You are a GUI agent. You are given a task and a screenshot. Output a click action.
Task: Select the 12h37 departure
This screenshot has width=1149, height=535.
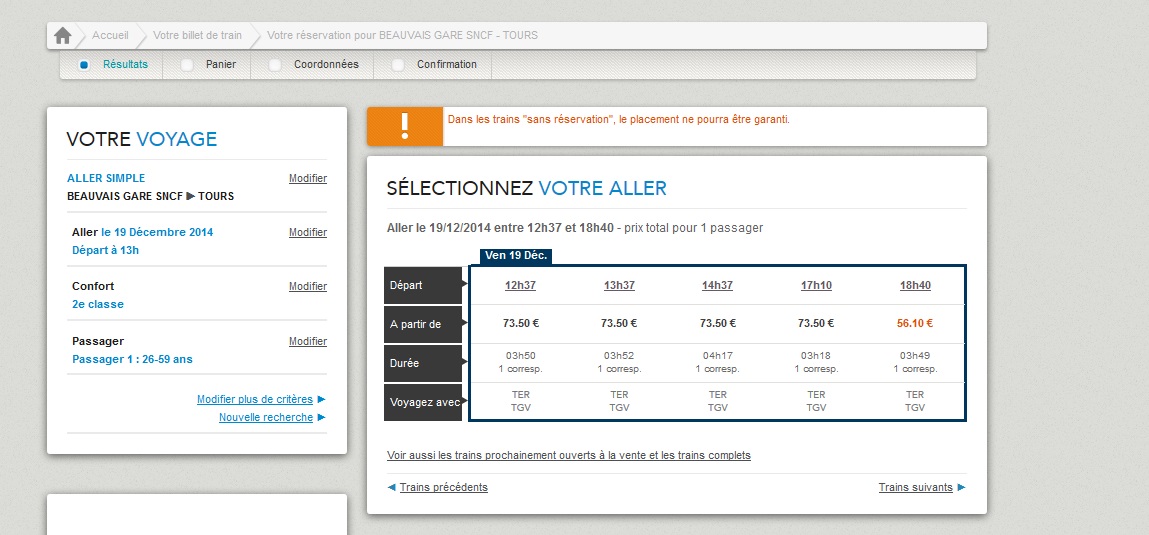(x=520, y=286)
